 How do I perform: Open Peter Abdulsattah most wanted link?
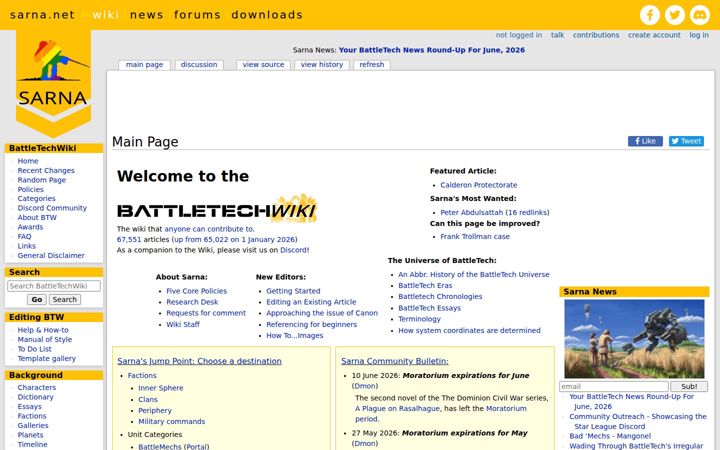472,213
